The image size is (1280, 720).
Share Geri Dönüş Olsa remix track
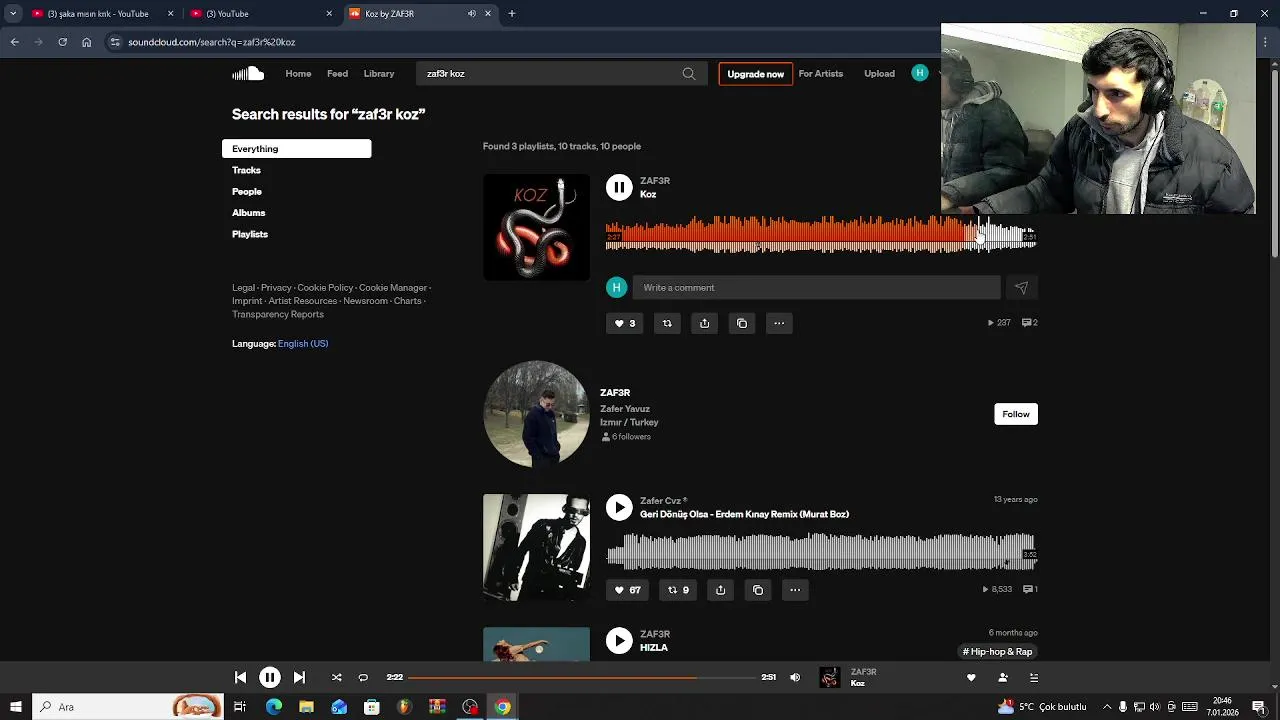click(x=720, y=590)
